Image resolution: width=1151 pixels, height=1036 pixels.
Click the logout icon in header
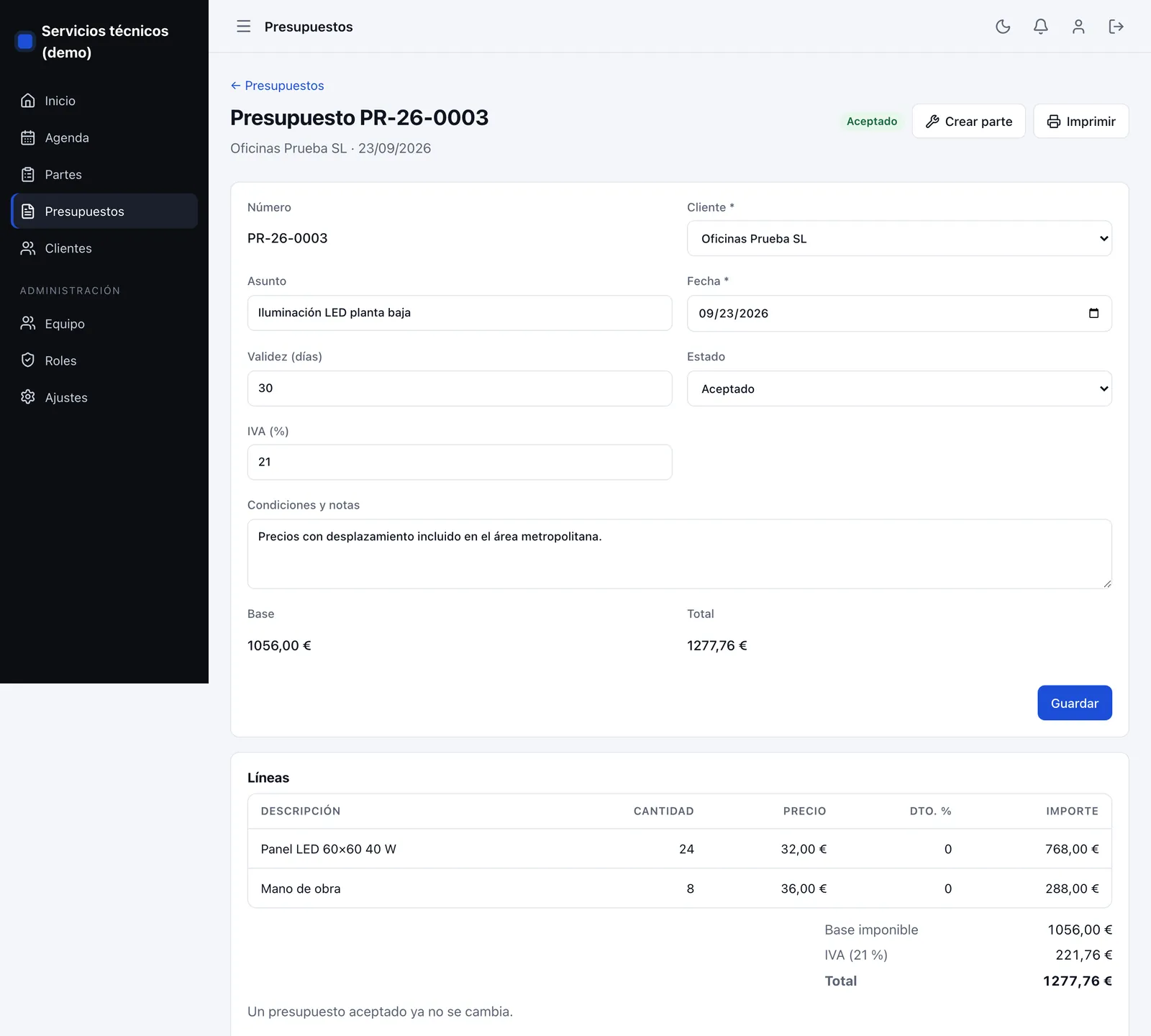(x=1116, y=27)
